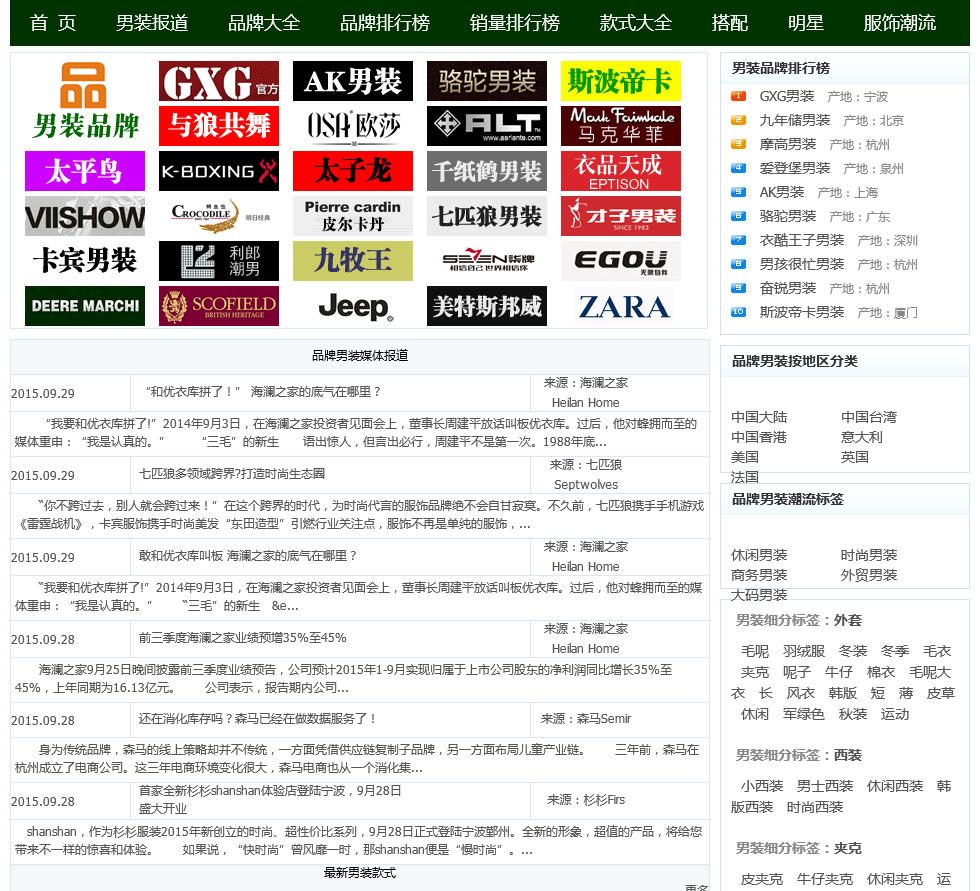Click the 七匹狼男装 brand logo
The width and height of the screenshot is (980, 891).
[487, 216]
